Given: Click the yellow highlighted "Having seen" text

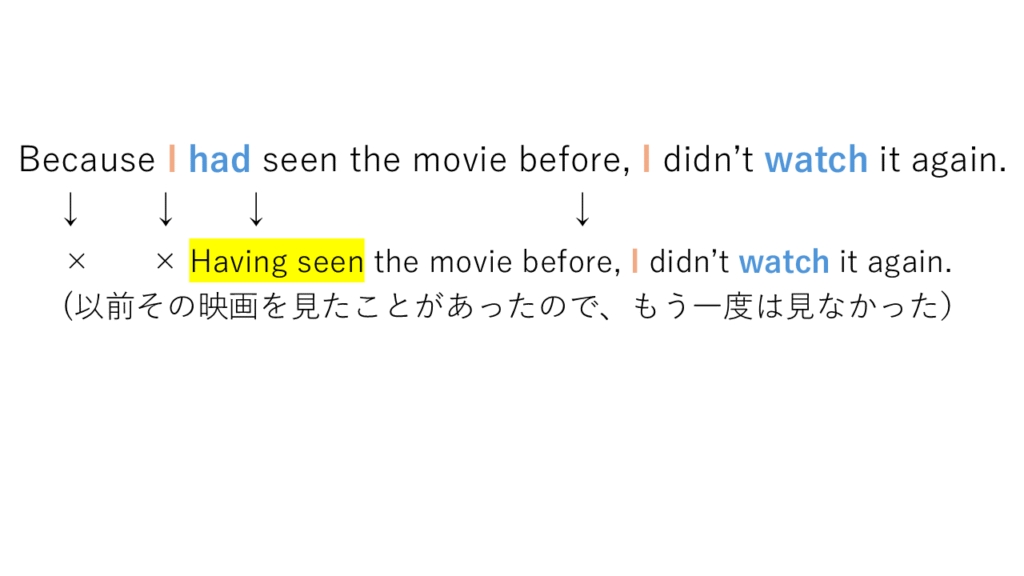Looking at the screenshot, I should pos(277,262).
